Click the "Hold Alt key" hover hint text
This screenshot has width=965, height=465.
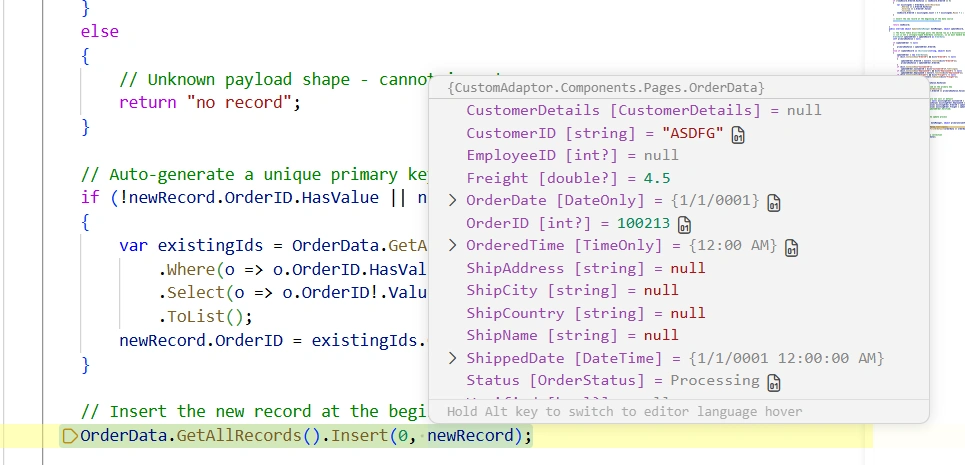pyautogui.click(x=625, y=411)
